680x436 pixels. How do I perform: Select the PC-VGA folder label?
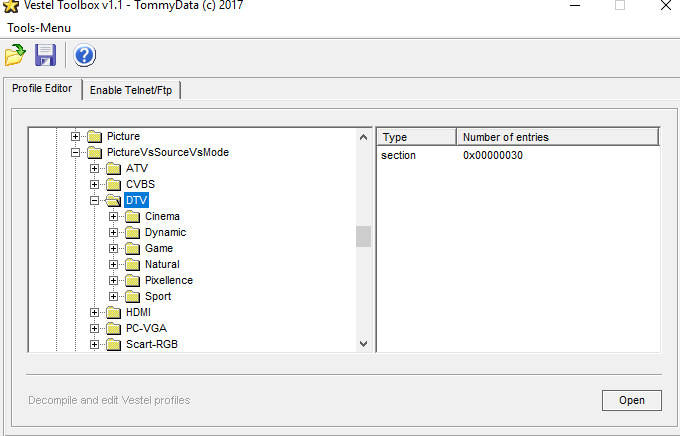(147, 328)
